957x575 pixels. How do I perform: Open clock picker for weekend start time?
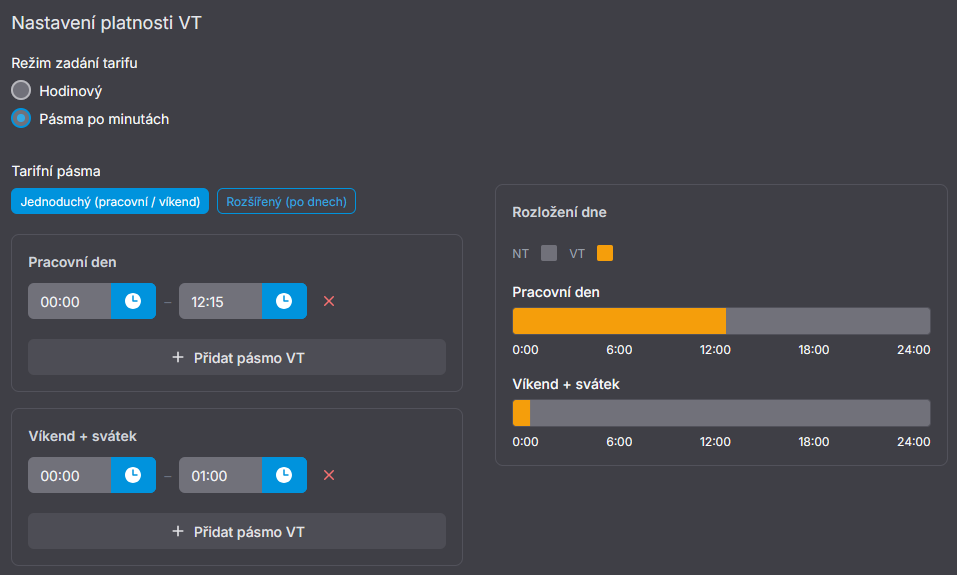[133, 475]
